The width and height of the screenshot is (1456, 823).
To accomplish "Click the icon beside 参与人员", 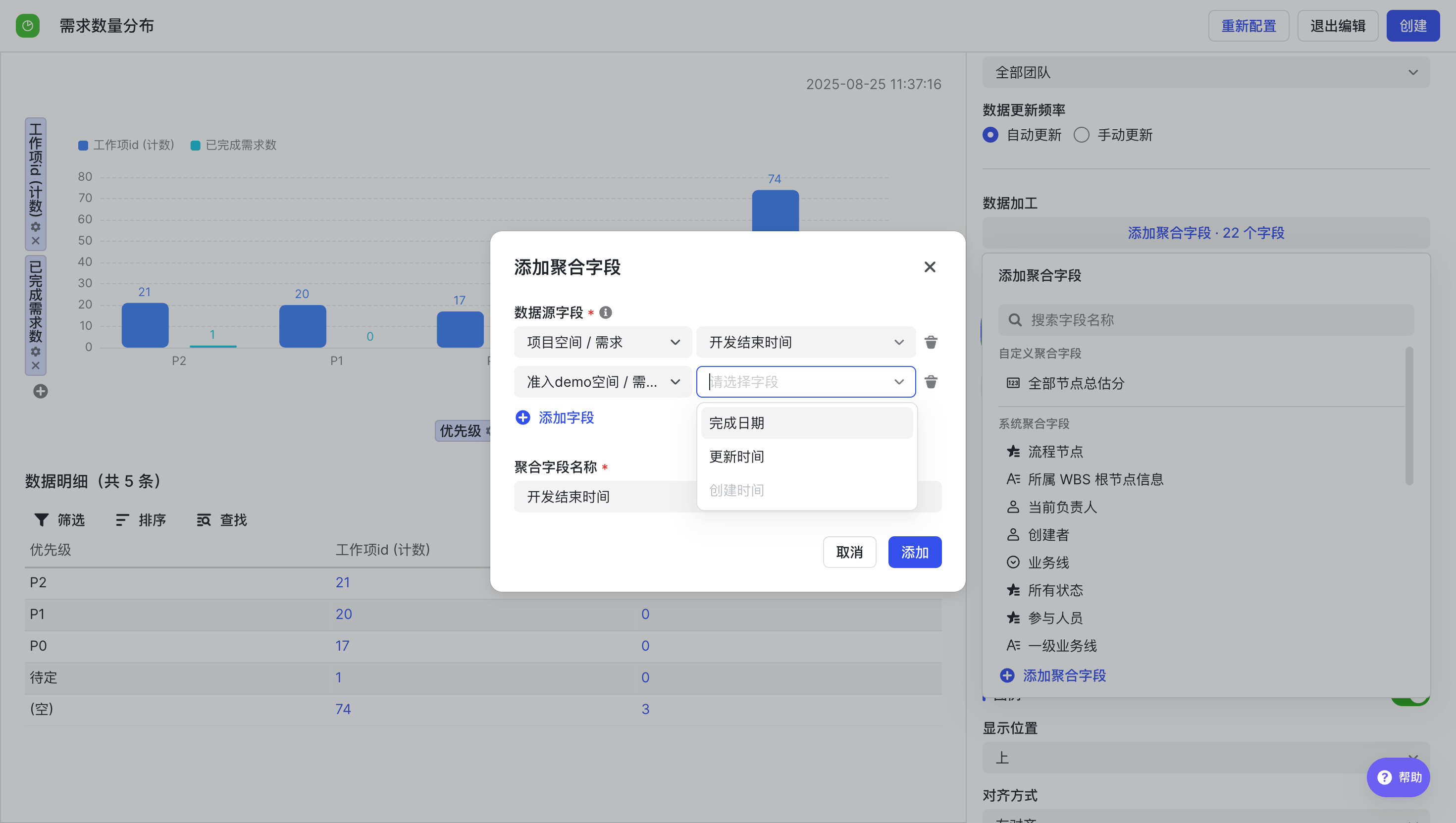I will coord(1013,618).
